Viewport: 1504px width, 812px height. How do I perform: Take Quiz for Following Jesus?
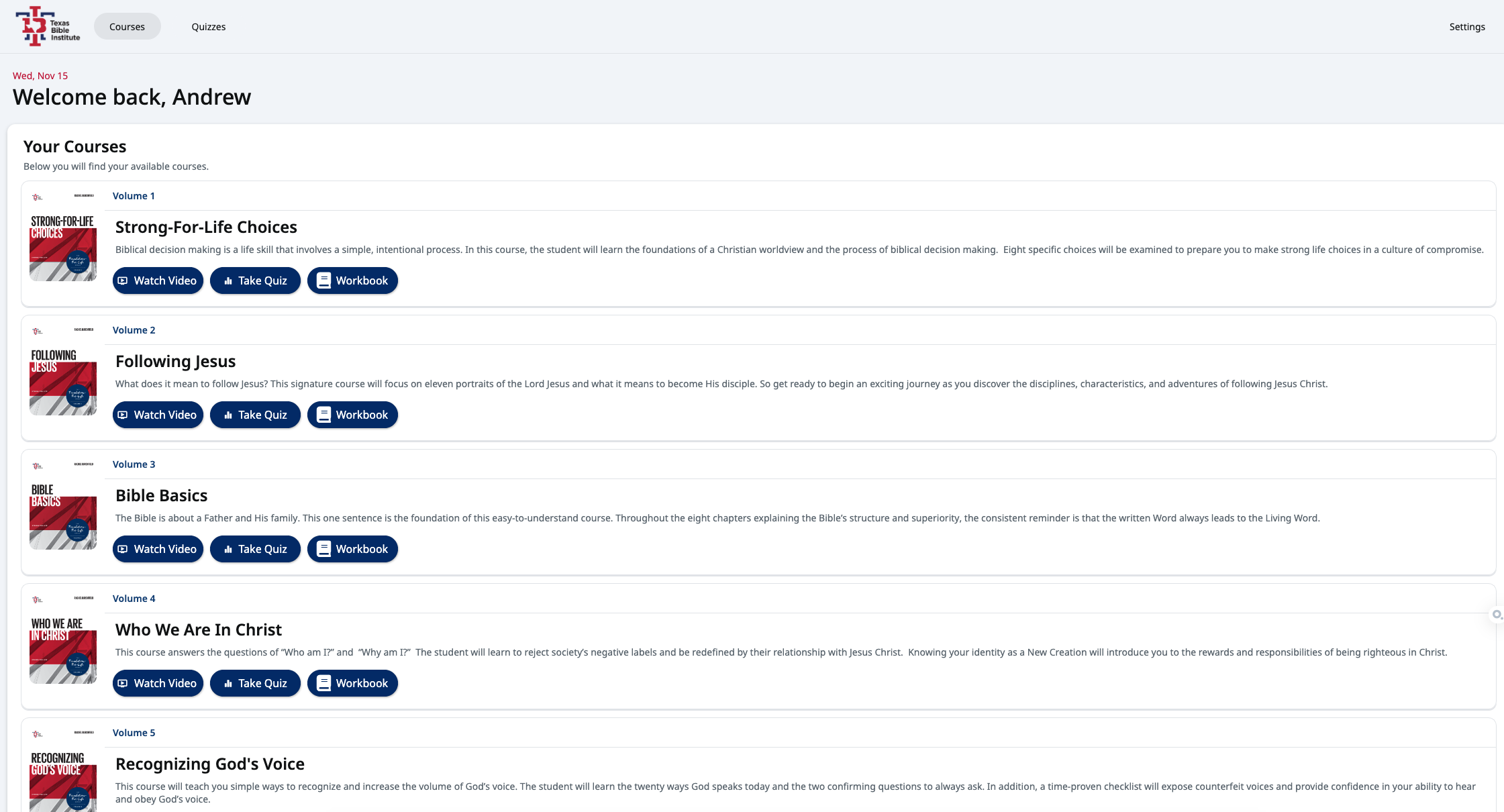click(x=255, y=415)
